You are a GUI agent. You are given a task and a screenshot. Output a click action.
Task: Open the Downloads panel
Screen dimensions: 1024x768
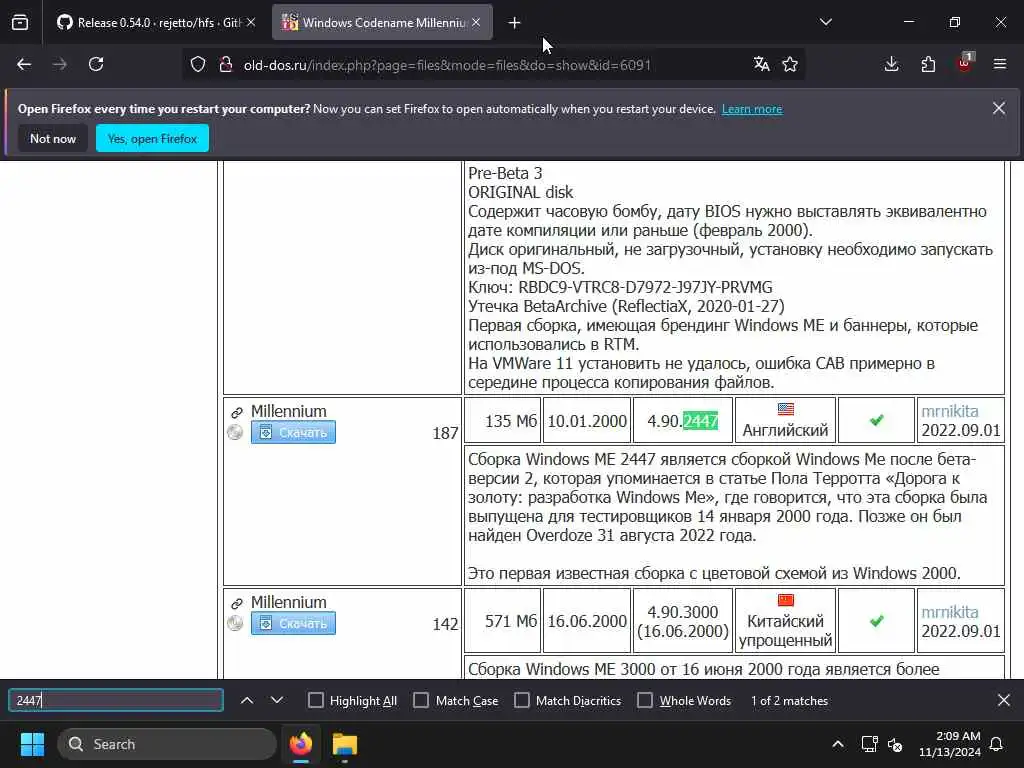891,64
